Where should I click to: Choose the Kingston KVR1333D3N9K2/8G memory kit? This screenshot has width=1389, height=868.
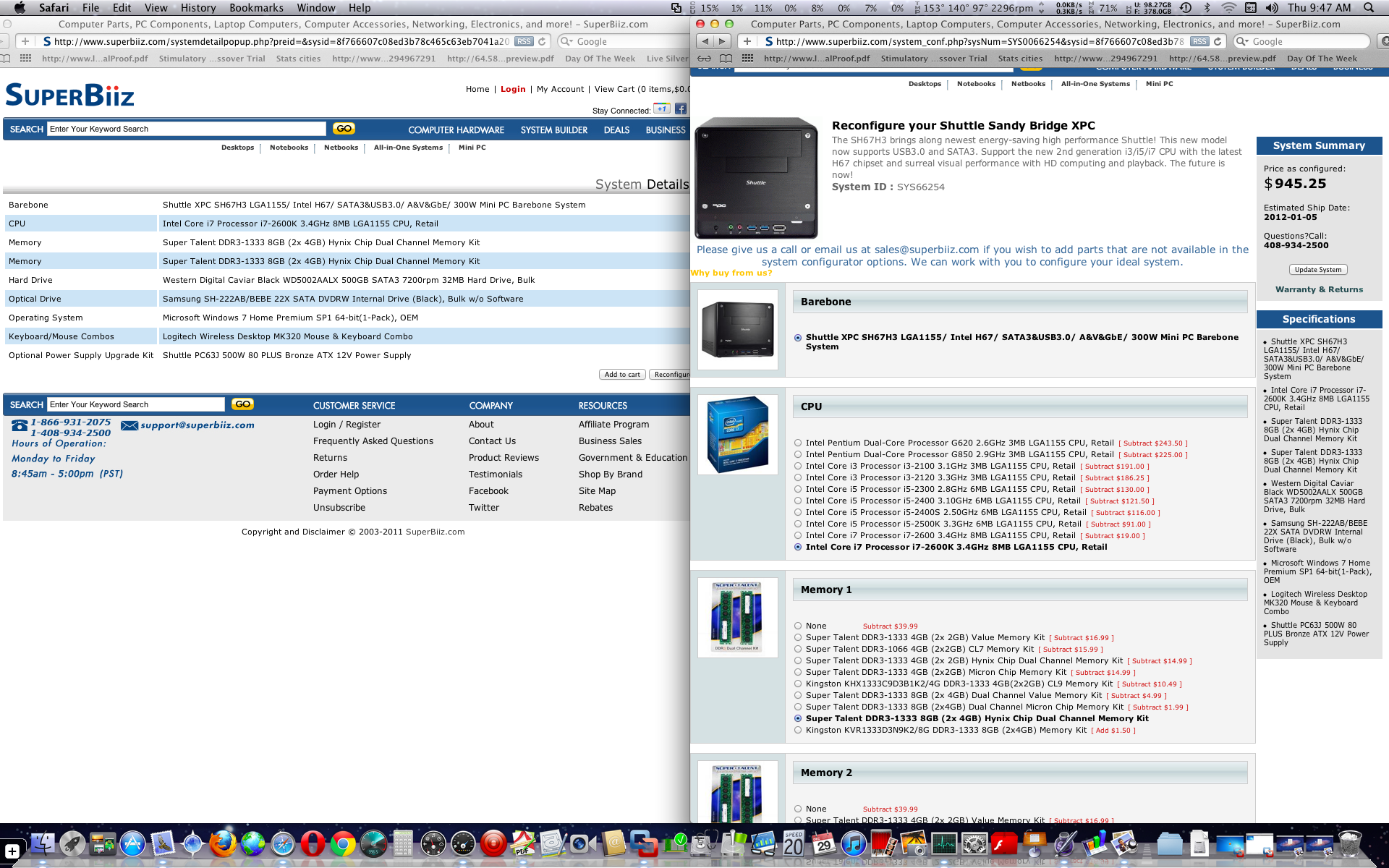coord(798,730)
